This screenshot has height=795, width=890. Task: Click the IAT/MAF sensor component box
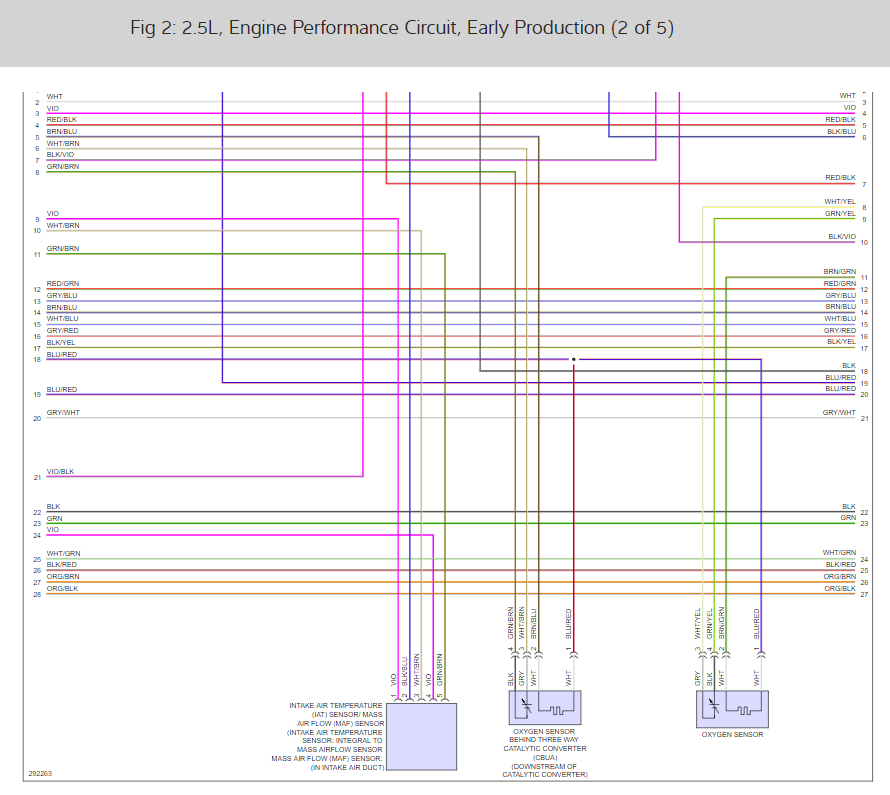(x=421, y=737)
